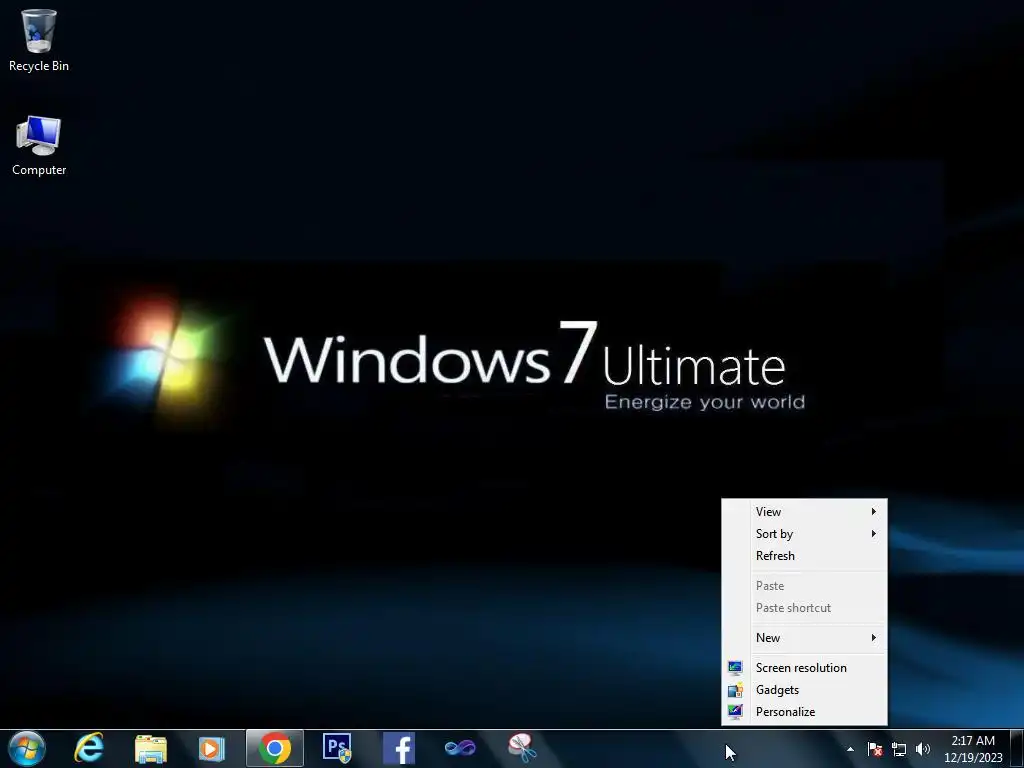Open Screen resolution from context menu

point(805,667)
